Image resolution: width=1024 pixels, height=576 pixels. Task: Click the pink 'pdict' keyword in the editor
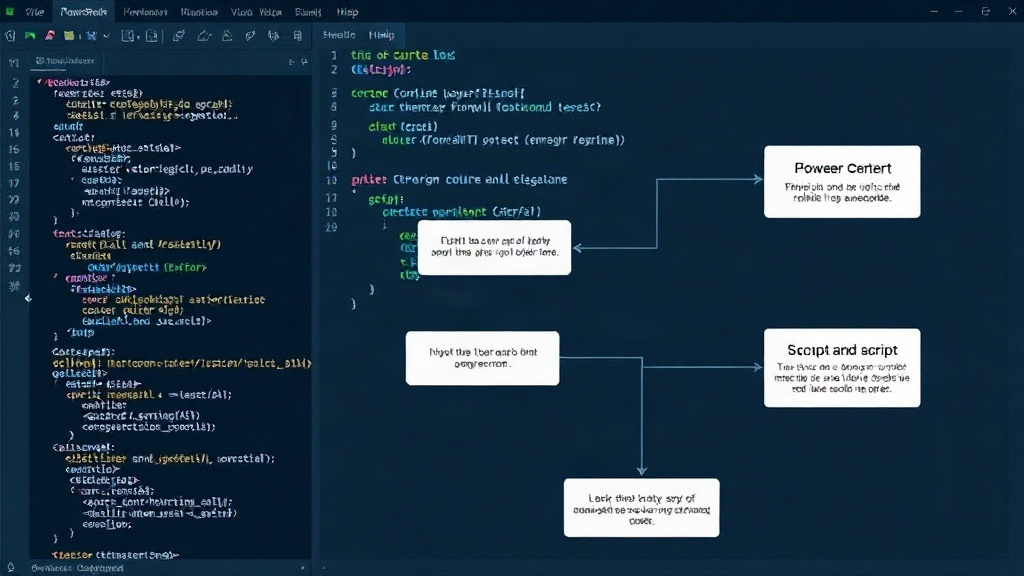click(369, 180)
